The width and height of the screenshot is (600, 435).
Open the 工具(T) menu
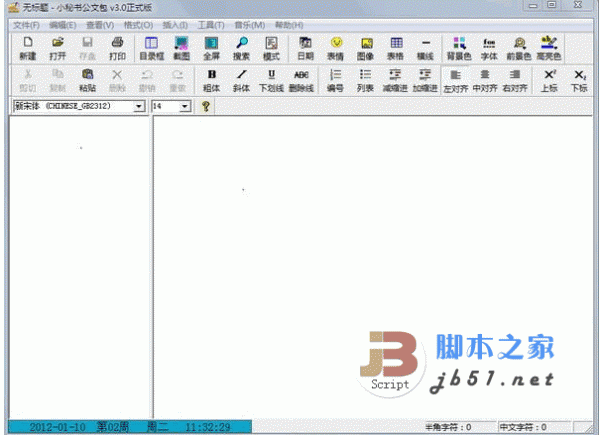[x=211, y=25]
